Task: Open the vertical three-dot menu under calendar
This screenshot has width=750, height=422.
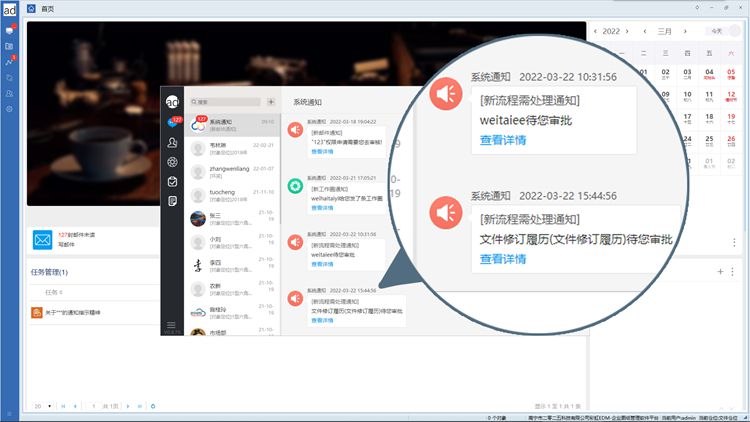Action: coord(734,242)
